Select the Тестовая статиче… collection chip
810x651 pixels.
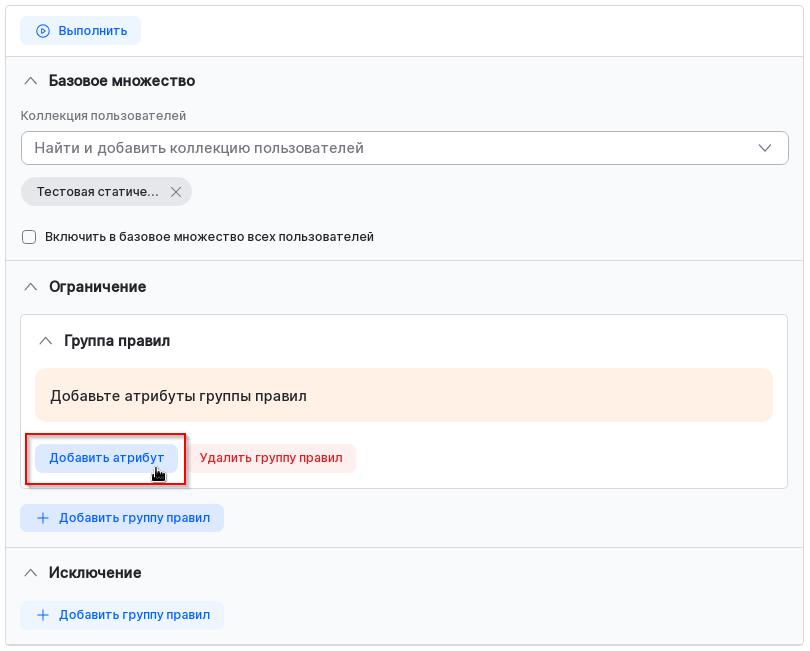click(x=97, y=192)
